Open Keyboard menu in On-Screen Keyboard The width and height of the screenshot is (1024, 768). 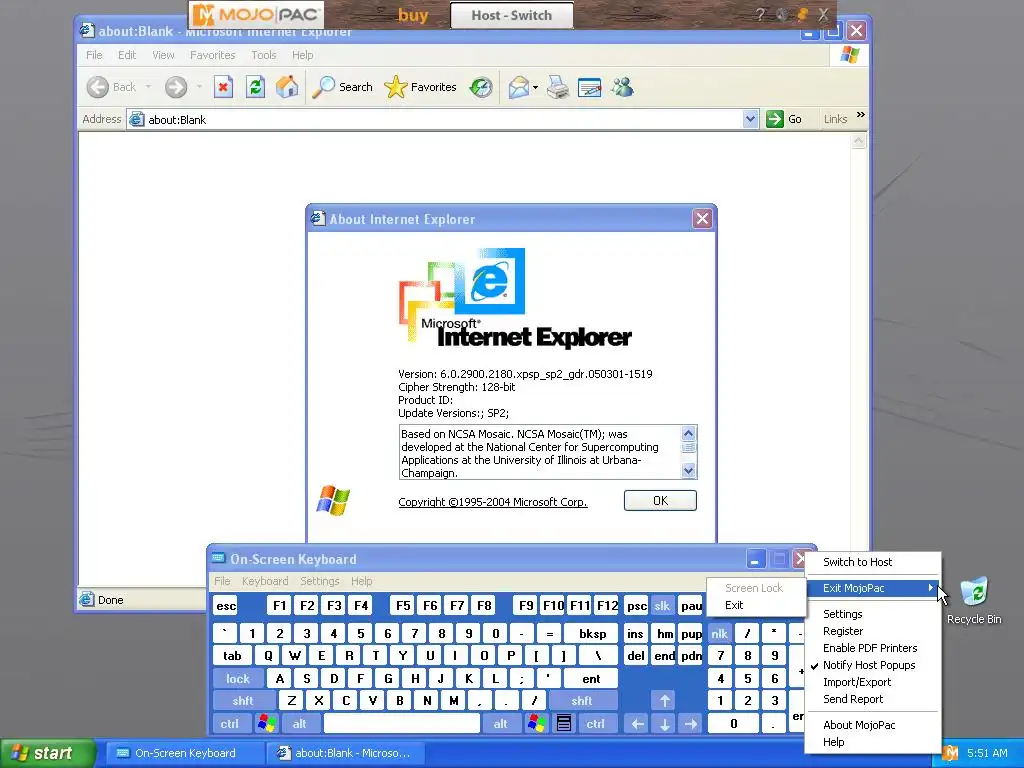coord(264,581)
